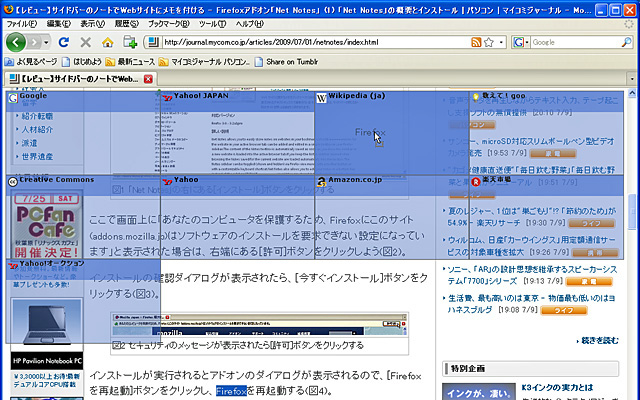Open the Google search engine selector
This screenshot has height=400, width=640.
coord(521,42)
